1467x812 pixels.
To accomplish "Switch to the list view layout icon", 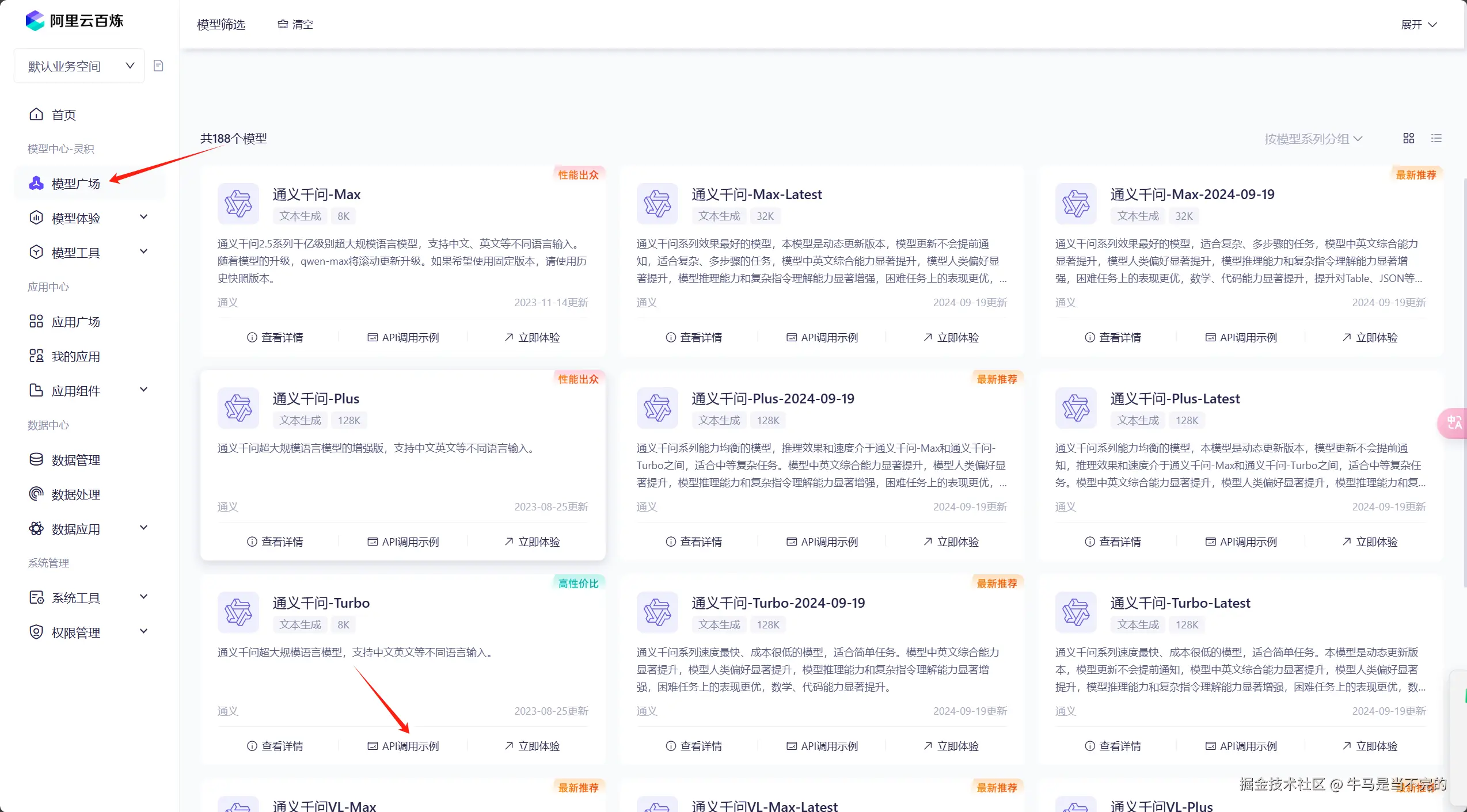I will point(1436,138).
